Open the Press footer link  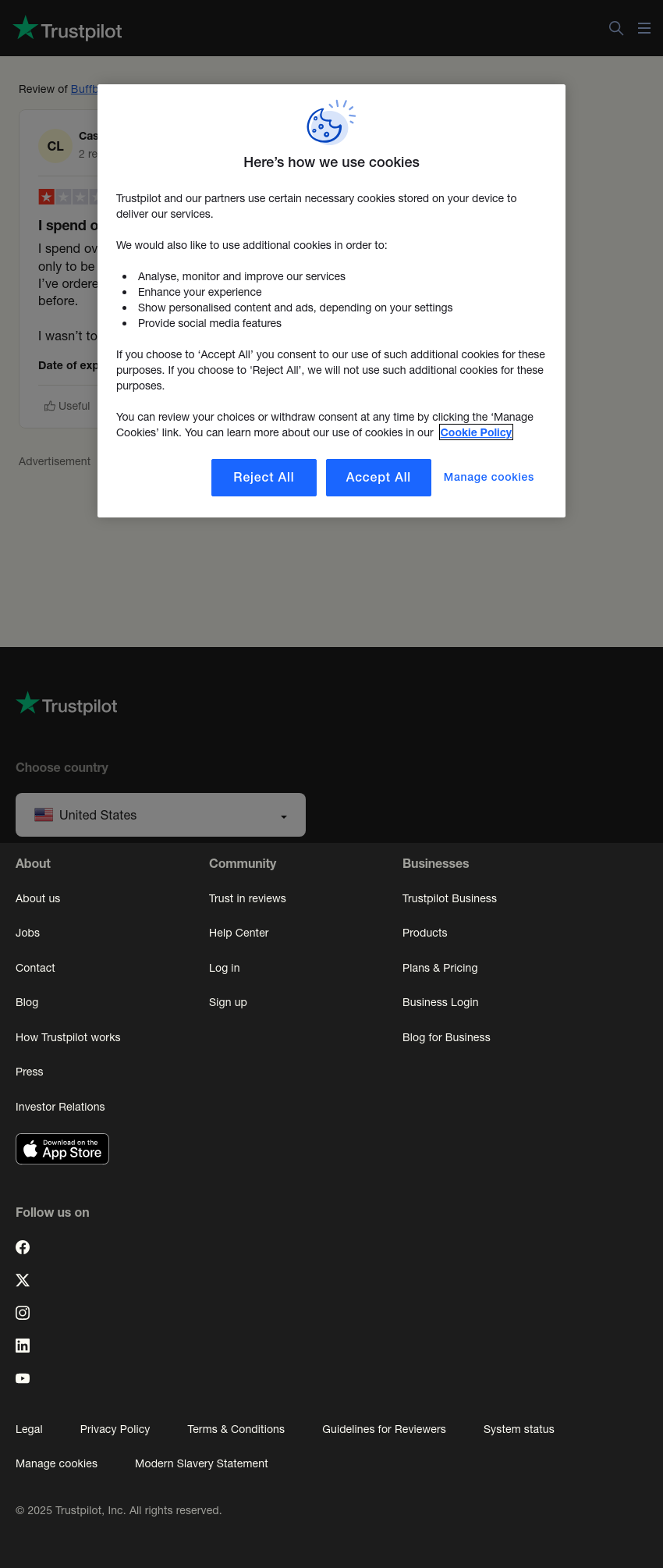(x=30, y=1072)
